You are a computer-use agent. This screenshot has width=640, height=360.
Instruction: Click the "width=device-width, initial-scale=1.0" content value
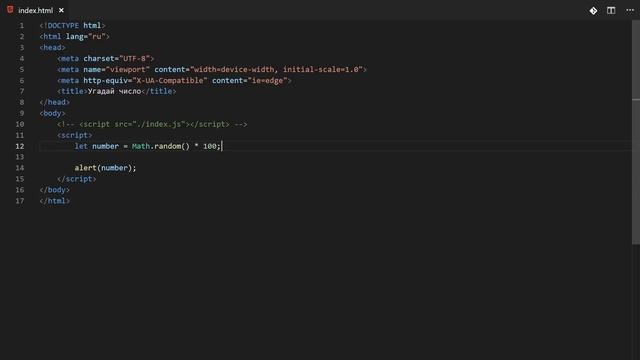click(276, 69)
